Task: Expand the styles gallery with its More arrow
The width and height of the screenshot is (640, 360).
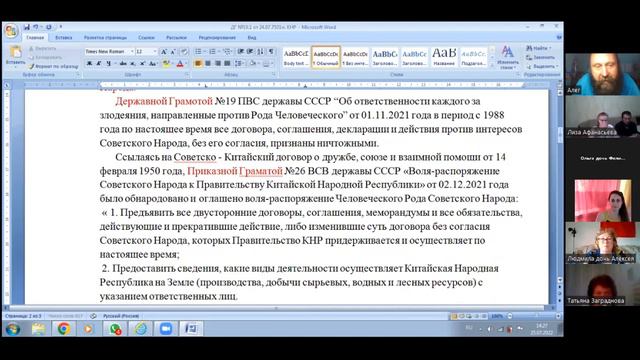Action: (492, 65)
